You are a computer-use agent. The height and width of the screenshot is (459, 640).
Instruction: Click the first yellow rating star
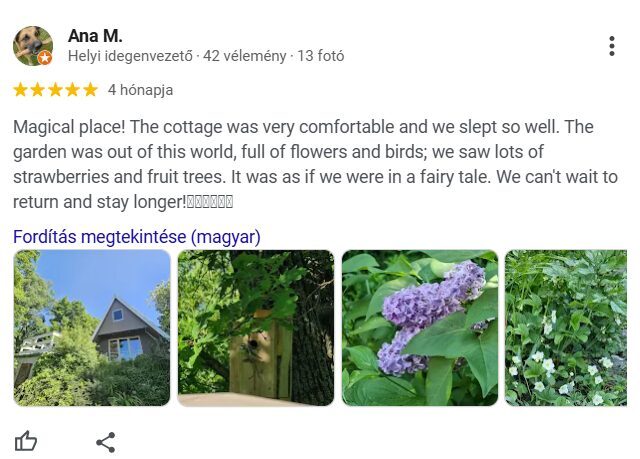(x=21, y=90)
